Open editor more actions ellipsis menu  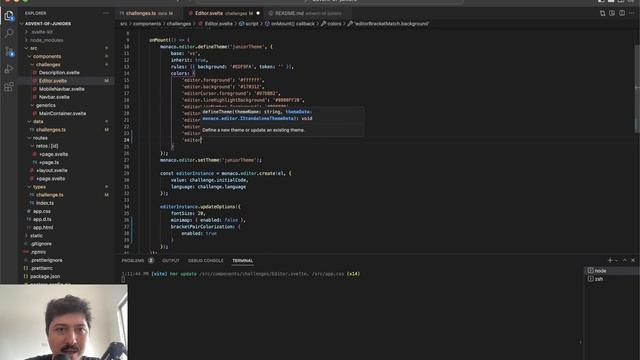pos(631,13)
